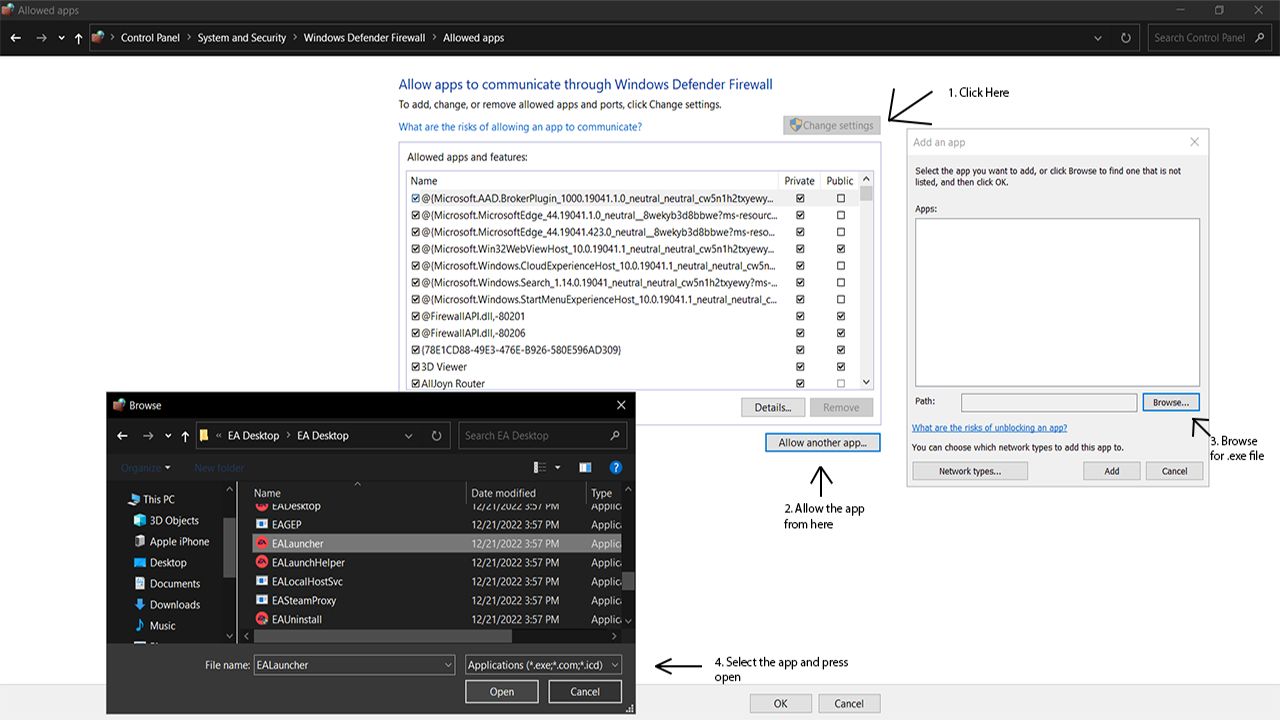1280x720 pixels.
Task: Expand the file type filter dropdown
Action: (x=614, y=665)
